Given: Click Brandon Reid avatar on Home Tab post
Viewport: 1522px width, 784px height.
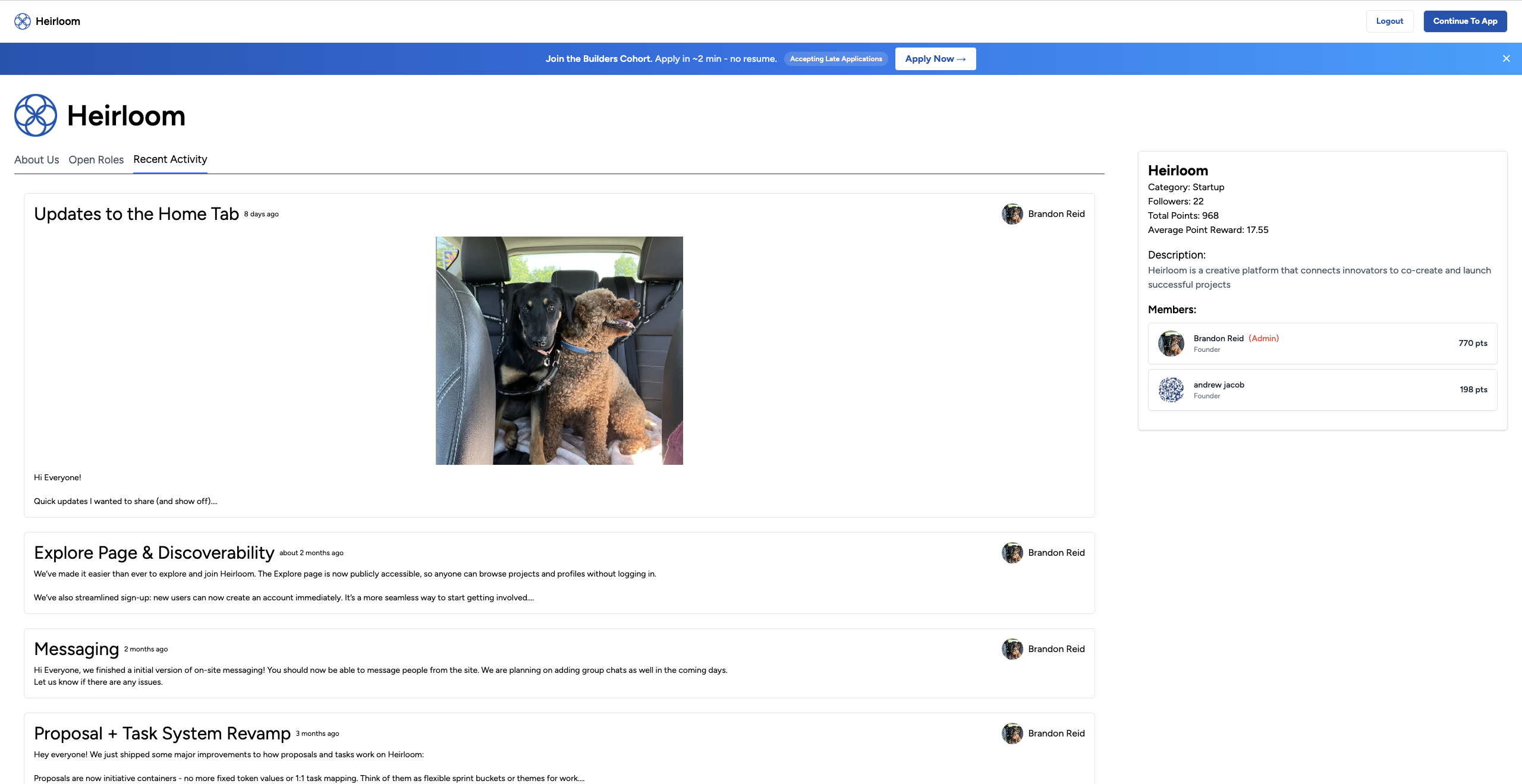Looking at the screenshot, I should coord(1012,214).
